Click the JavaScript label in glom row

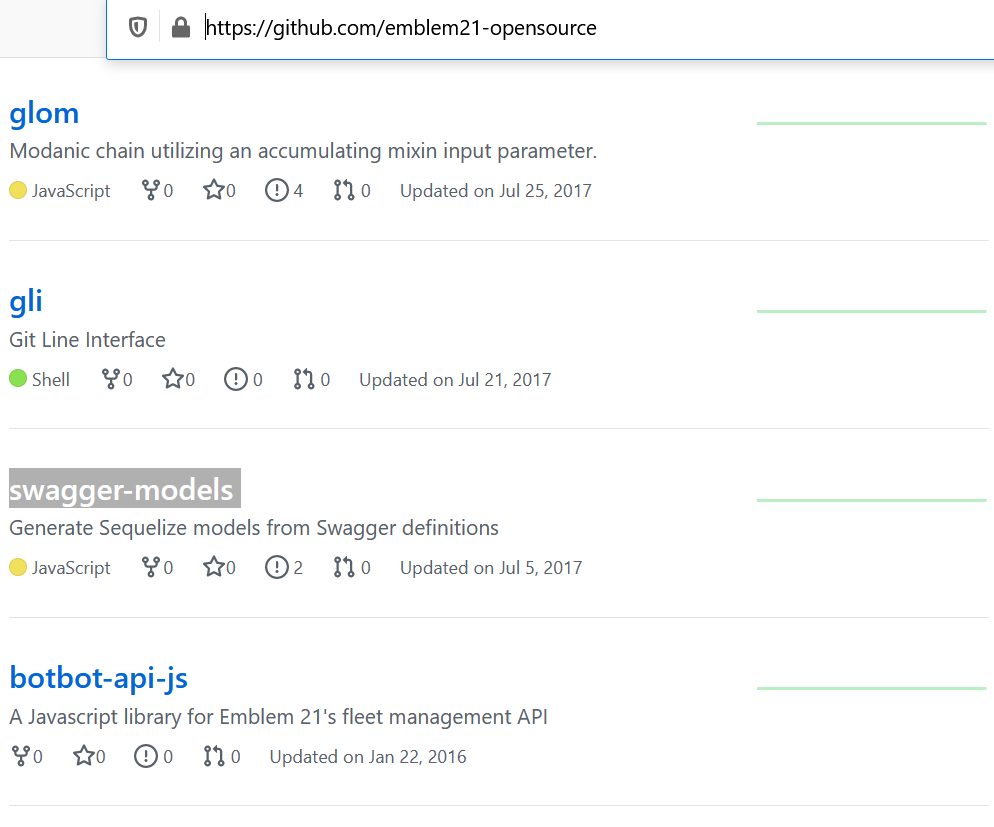(x=71, y=191)
